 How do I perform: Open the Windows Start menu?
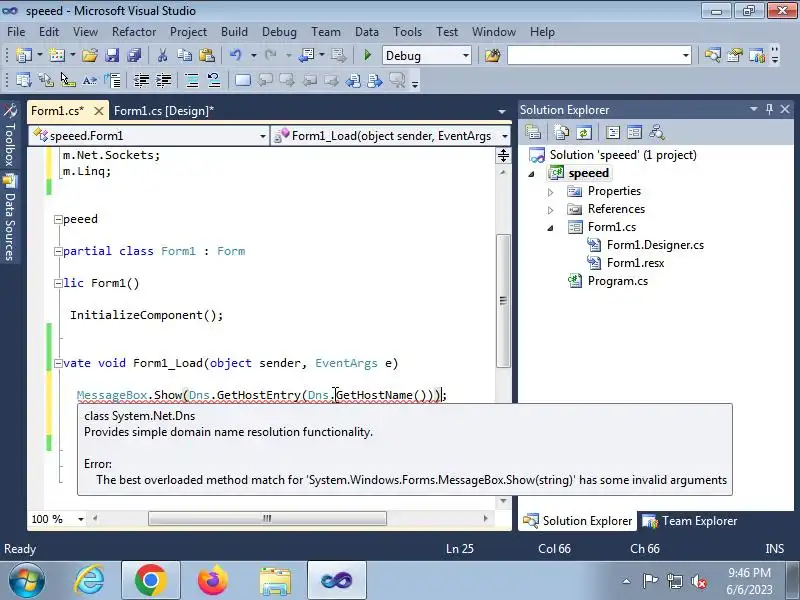[x=27, y=581]
